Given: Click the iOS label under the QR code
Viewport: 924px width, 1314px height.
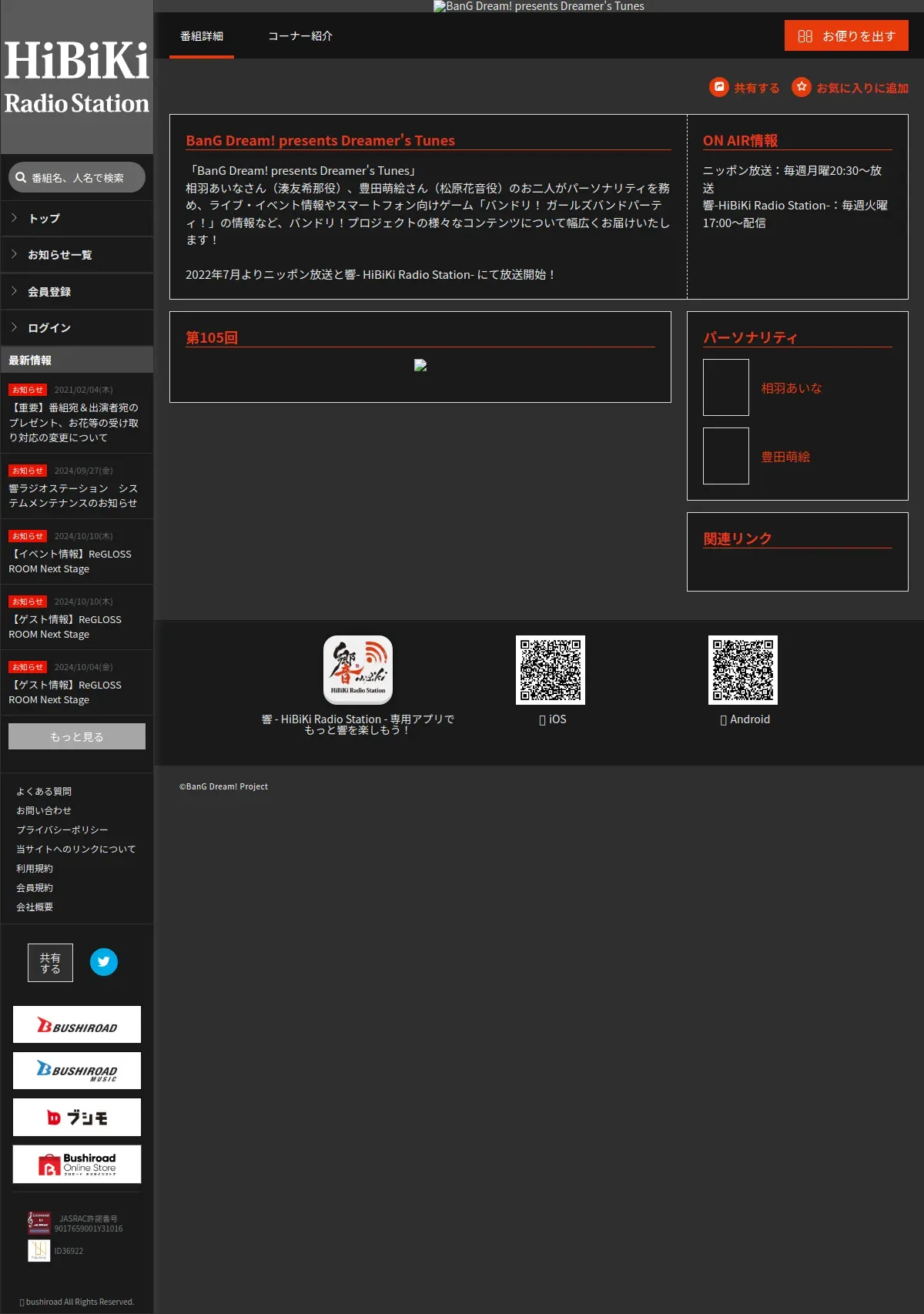Looking at the screenshot, I should coord(553,719).
